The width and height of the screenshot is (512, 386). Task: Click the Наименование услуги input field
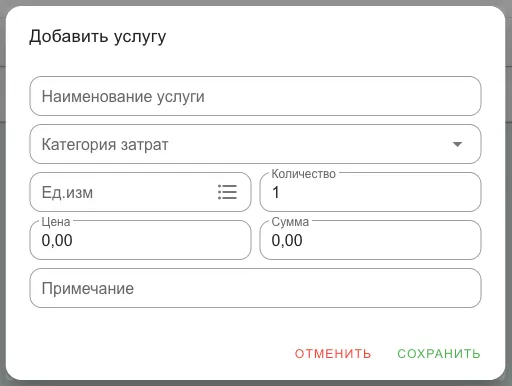pos(255,96)
